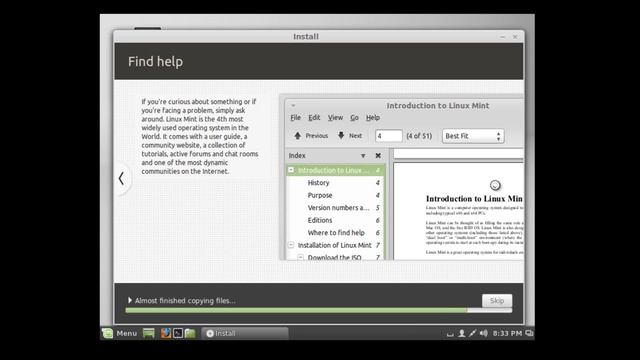Select the Editions index entry
Screen dimensions: 640x360
pos(320,220)
